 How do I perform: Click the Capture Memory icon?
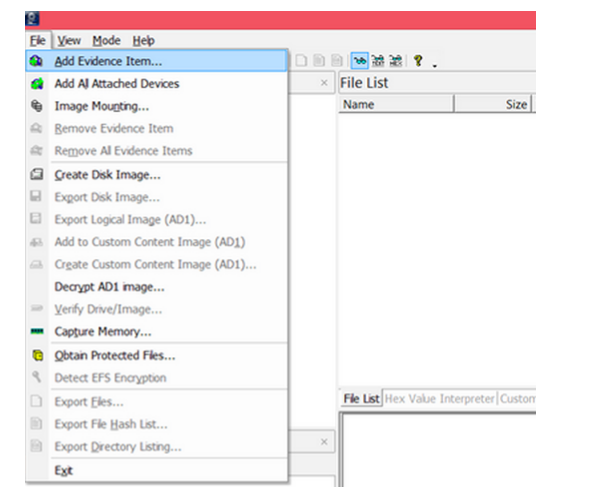pyautogui.click(x=36, y=331)
